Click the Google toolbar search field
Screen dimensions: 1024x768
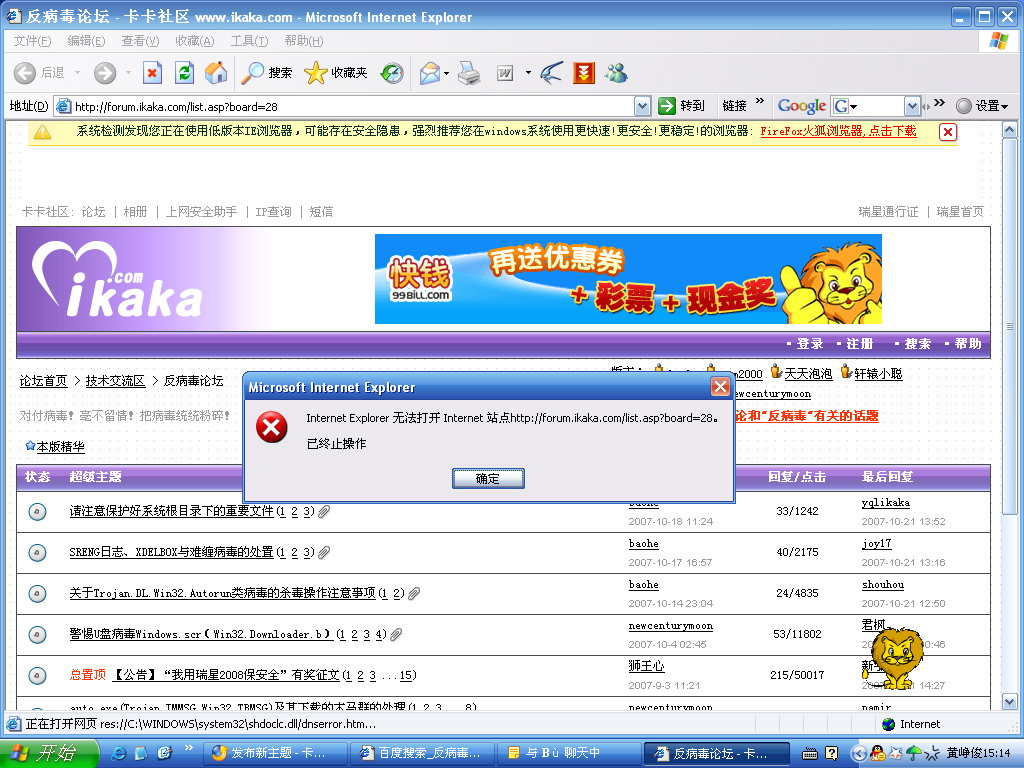click(876, 106)
